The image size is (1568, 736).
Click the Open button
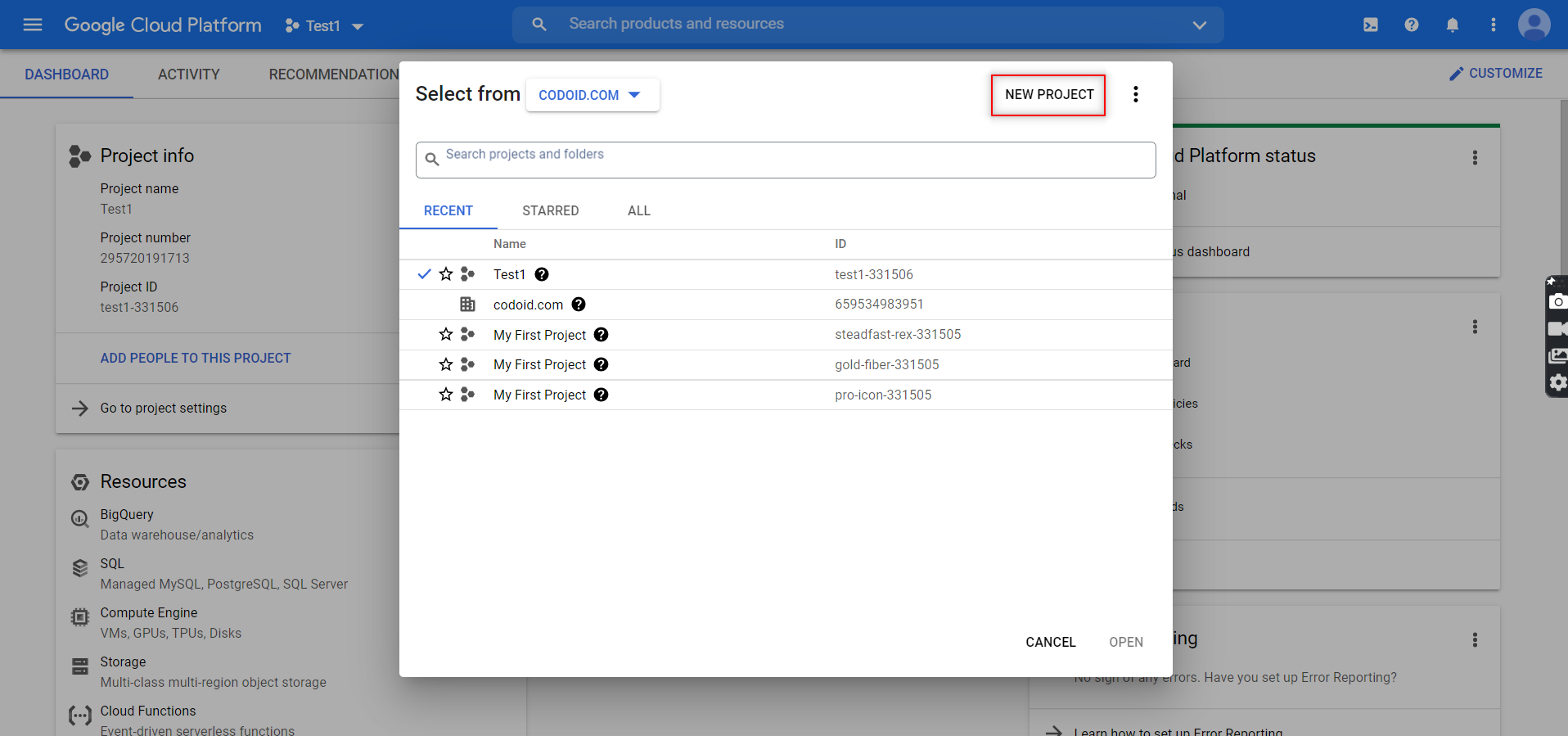point(1126,642)
